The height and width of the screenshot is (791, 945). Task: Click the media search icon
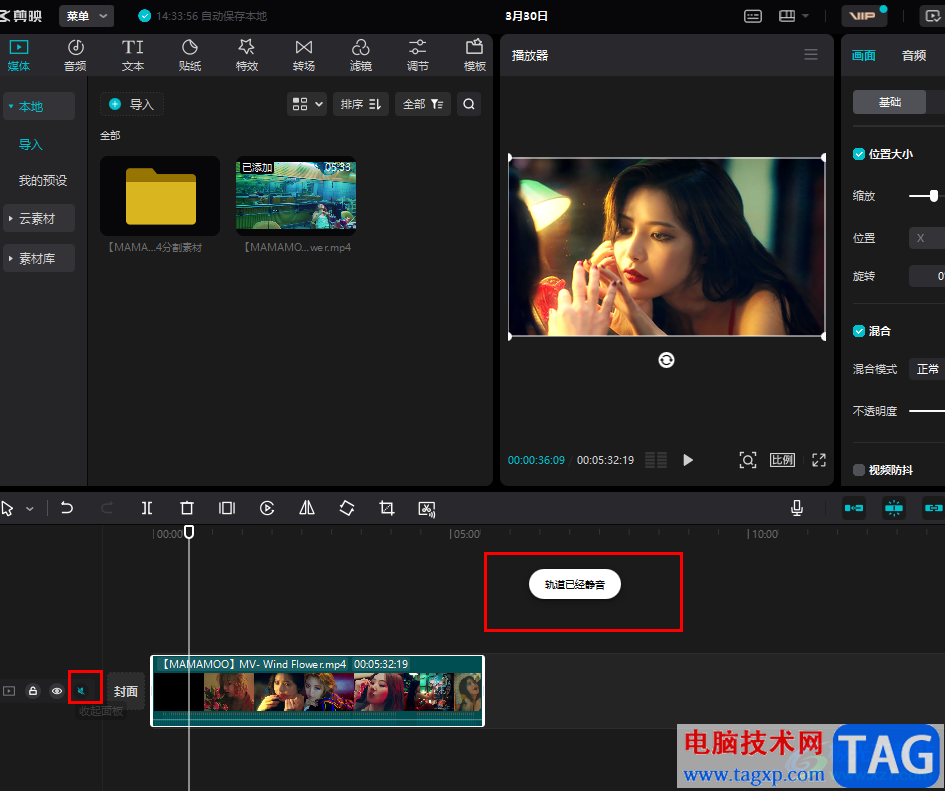pyautogui.click(x=468, y=104)
